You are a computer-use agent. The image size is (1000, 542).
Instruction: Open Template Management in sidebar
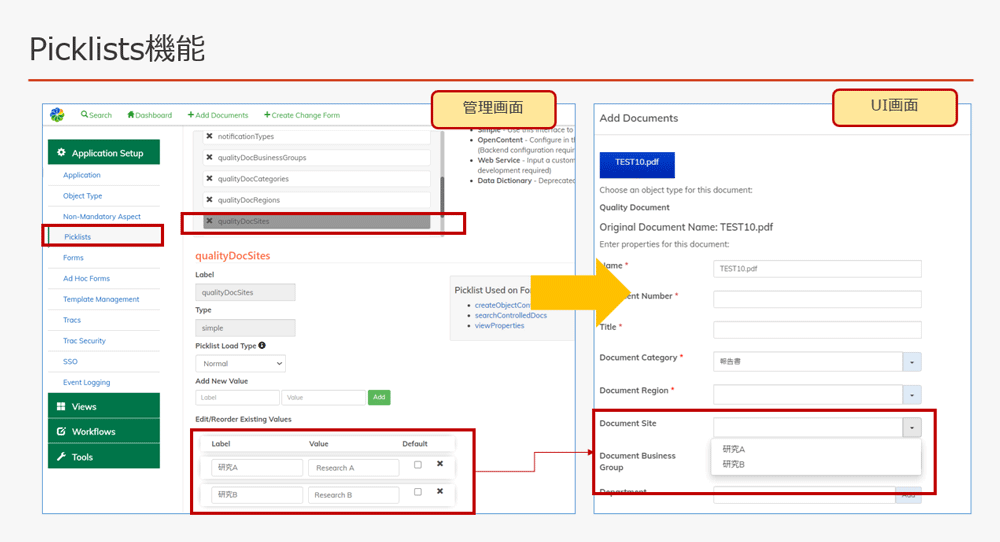(101, 299)
